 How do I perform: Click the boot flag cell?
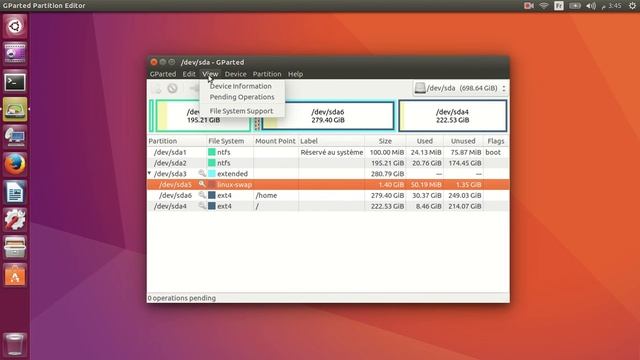(496, 152)
